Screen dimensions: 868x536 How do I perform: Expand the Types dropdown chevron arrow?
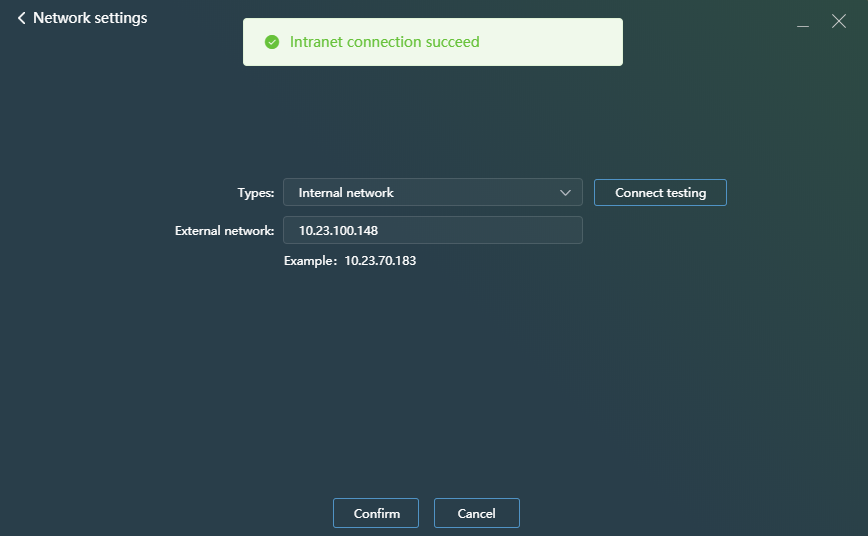click(565, 193)
